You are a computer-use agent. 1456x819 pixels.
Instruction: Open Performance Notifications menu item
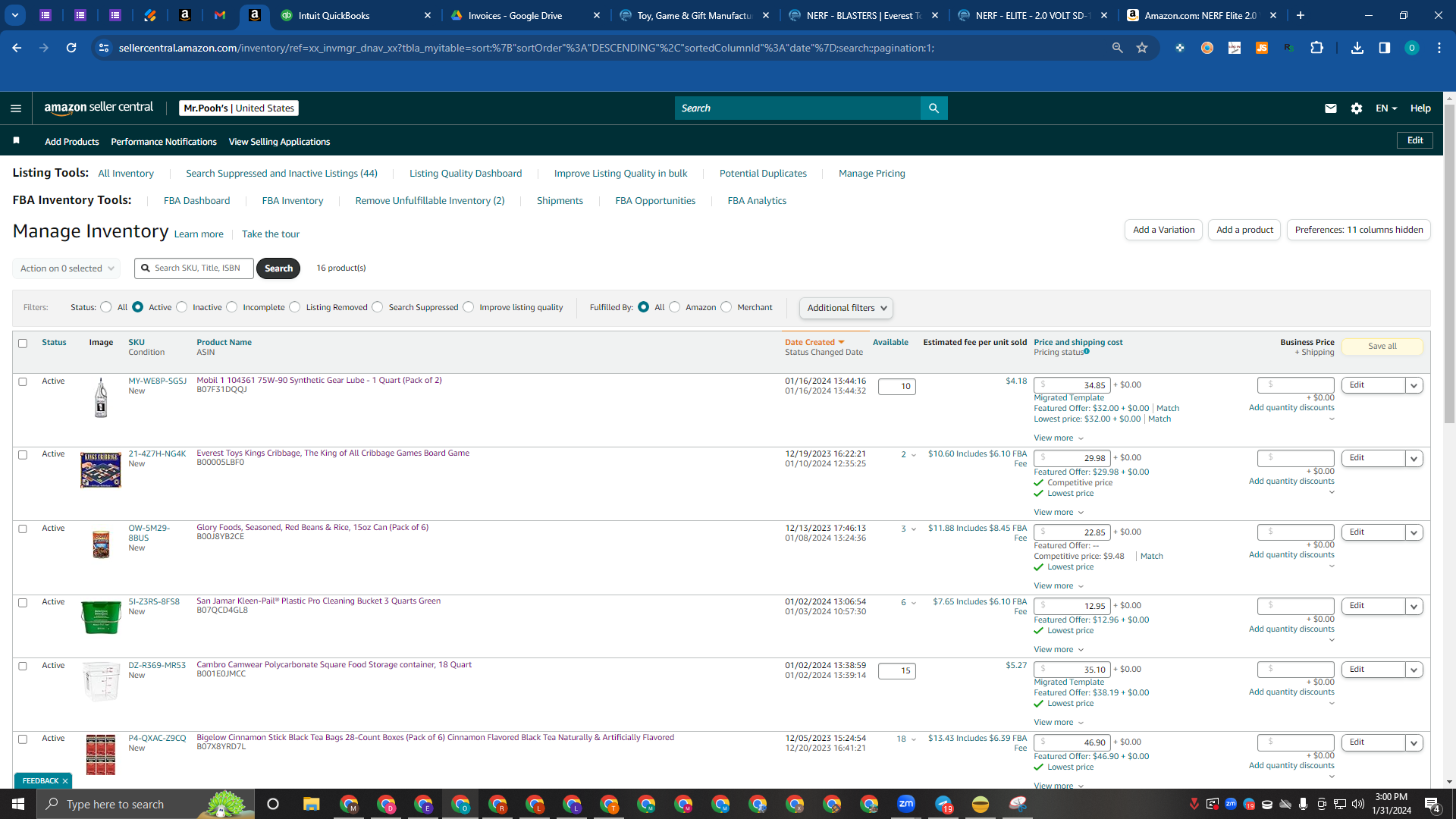click(164, 142)
